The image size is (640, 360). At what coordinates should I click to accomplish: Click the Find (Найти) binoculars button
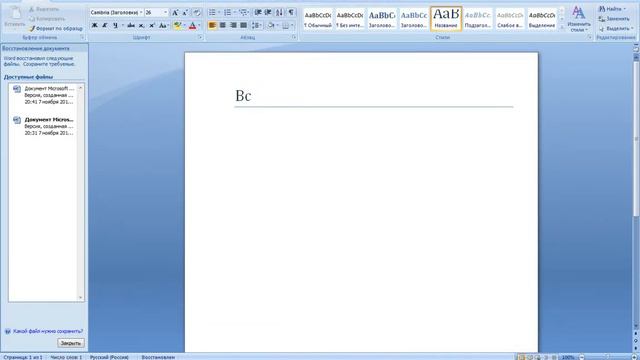612,9
